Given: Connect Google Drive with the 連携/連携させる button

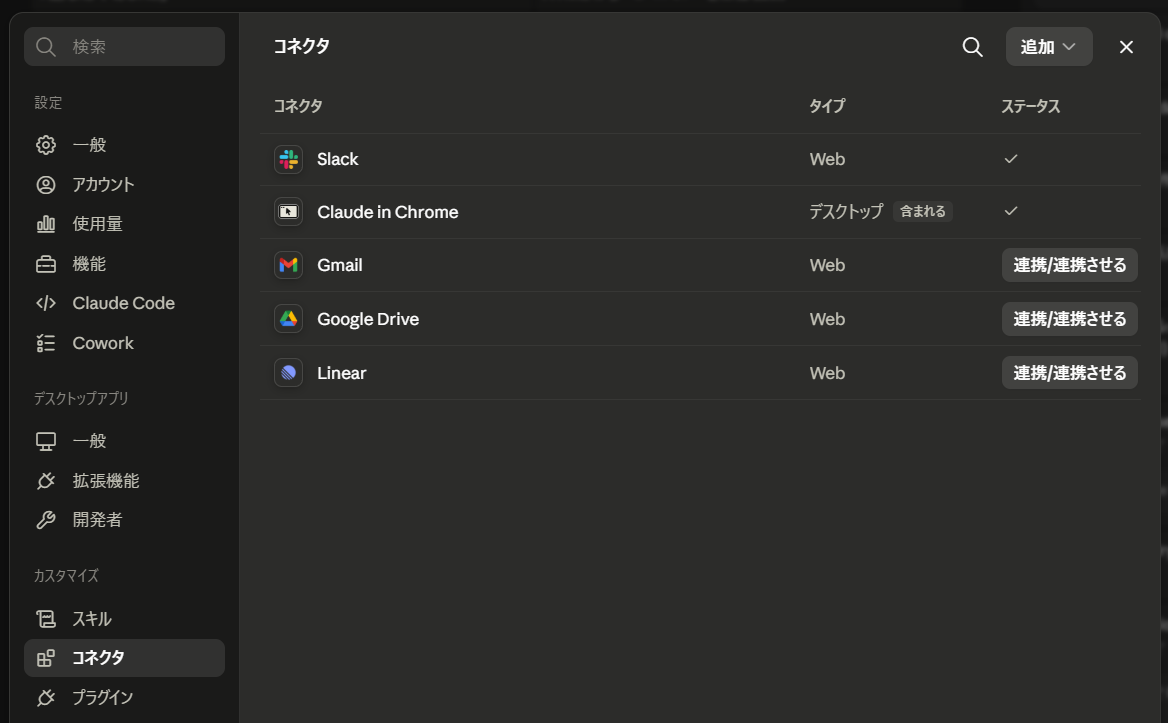Looking at the screenshot, I should (x=1069, y=319).
